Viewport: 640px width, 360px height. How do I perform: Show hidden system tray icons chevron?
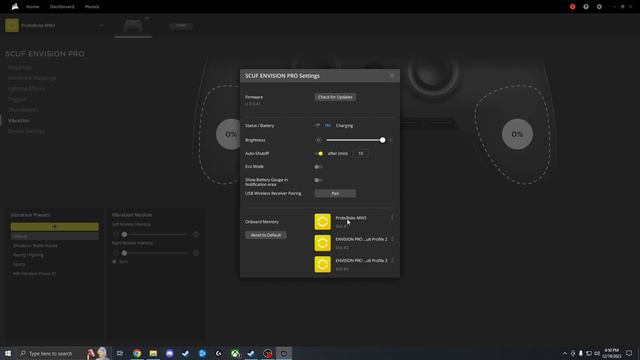click(x=565, y=353)
